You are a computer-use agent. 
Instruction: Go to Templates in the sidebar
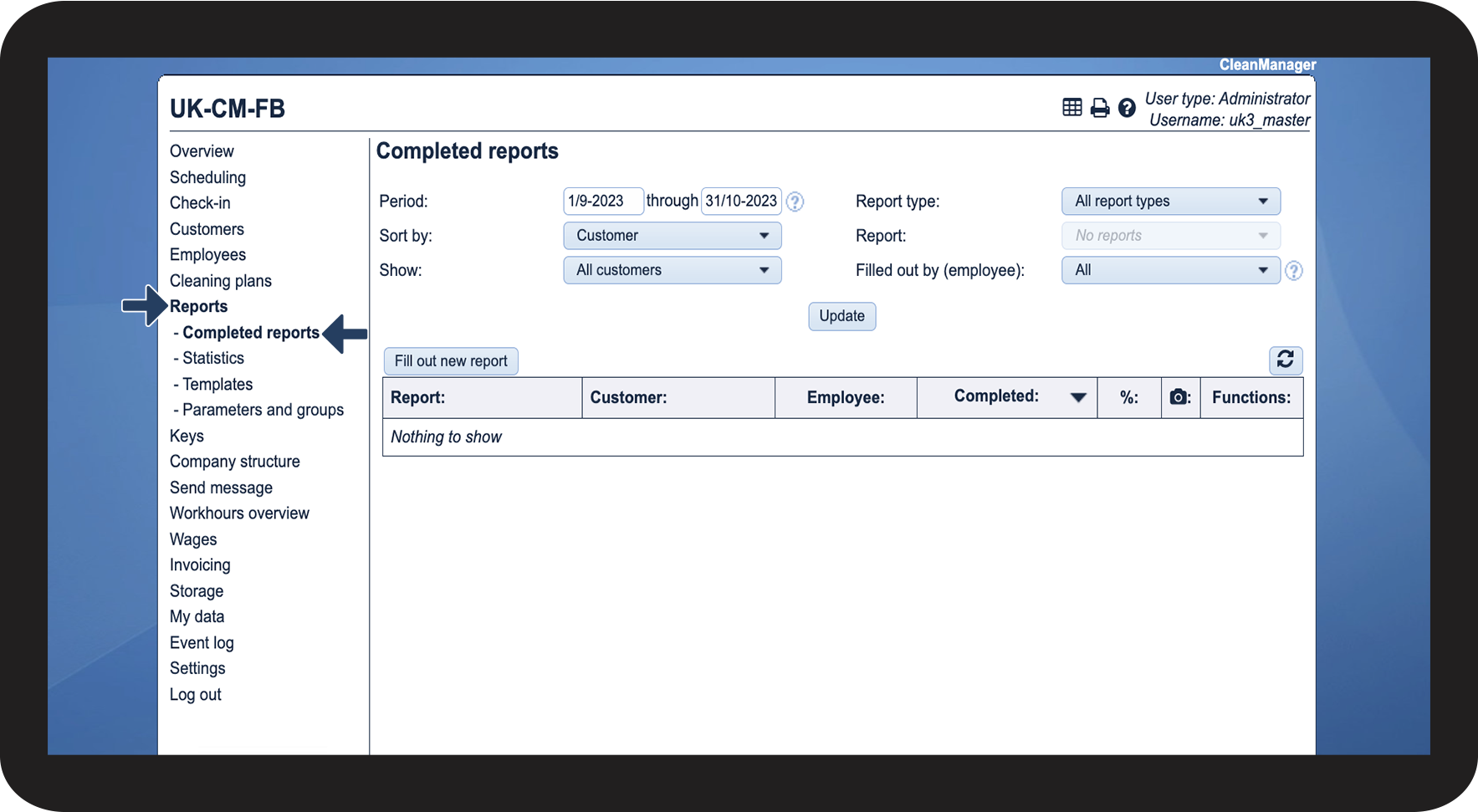217,385
